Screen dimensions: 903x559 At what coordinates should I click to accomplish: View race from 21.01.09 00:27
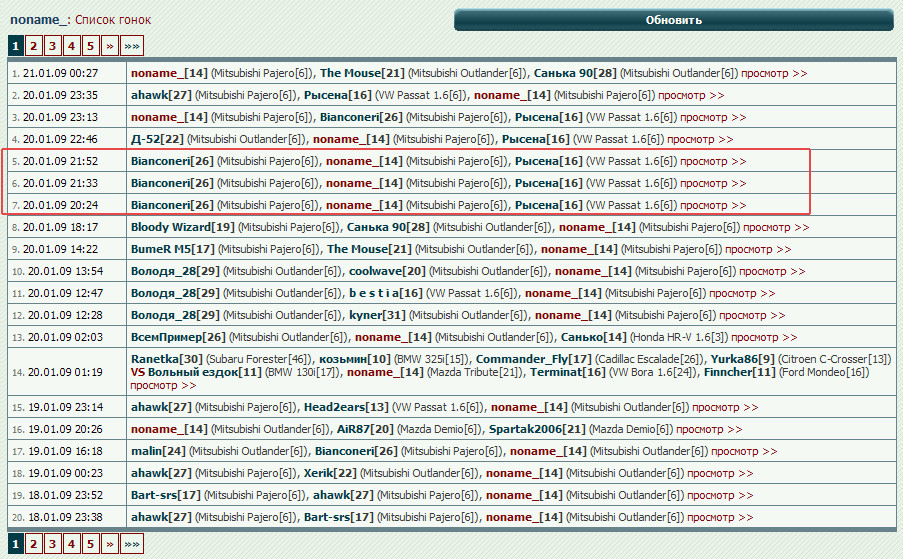774,74
